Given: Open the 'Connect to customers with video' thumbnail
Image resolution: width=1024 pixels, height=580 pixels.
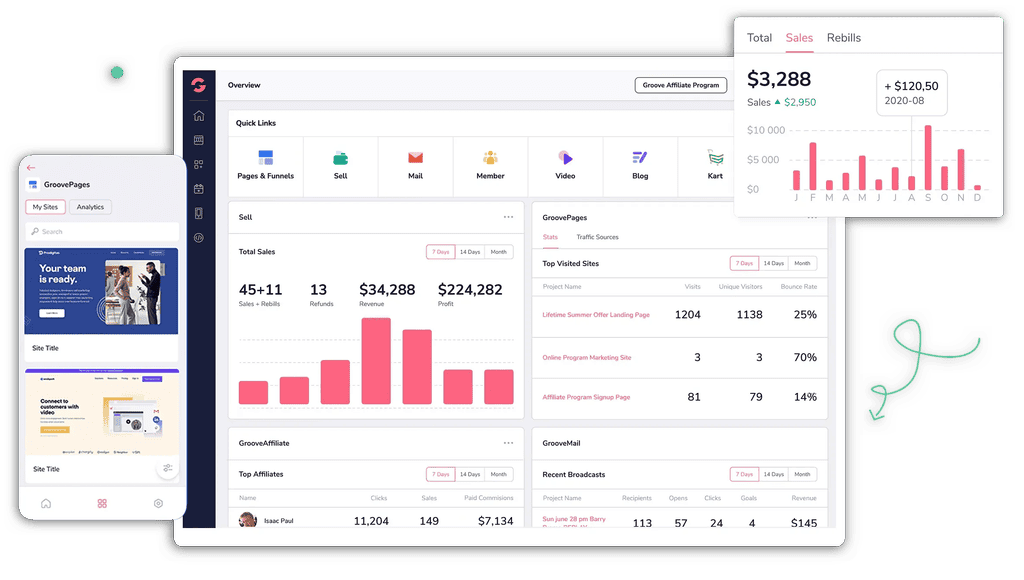Looking at the screenshot, I should pyautogui.click(x=102, y=412).
